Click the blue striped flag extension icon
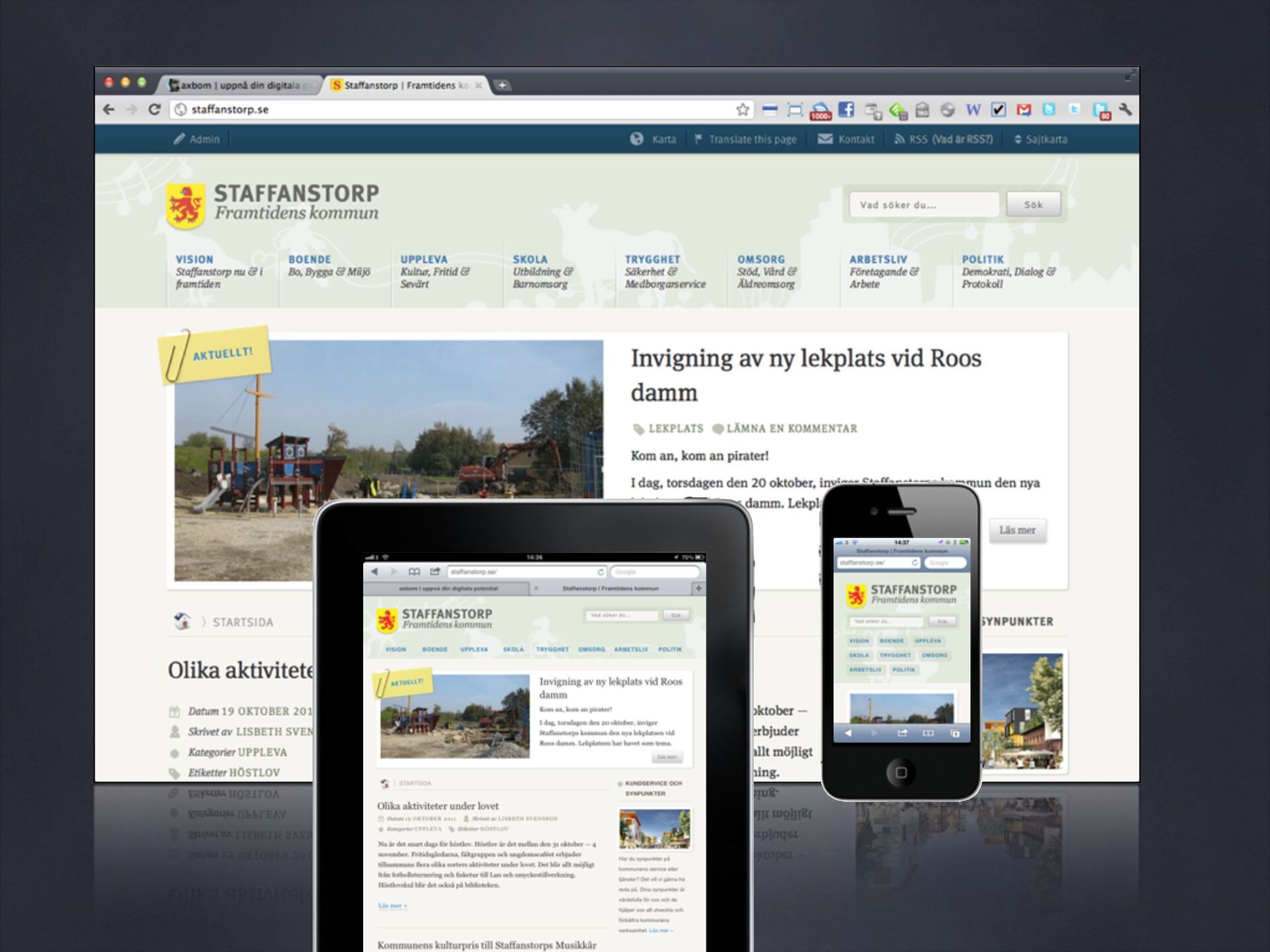Screen dimensions: 1270x952 click(x=769, y=110)
